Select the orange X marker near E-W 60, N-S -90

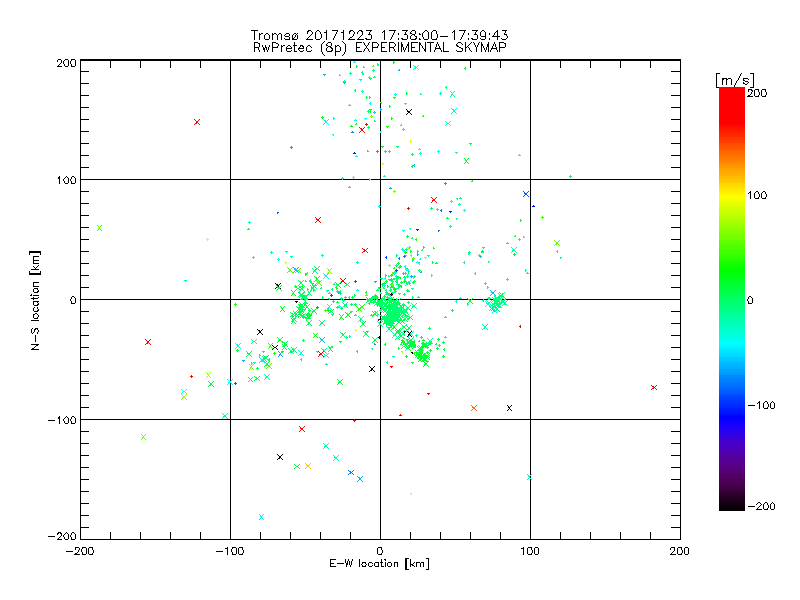pos(474,408)
